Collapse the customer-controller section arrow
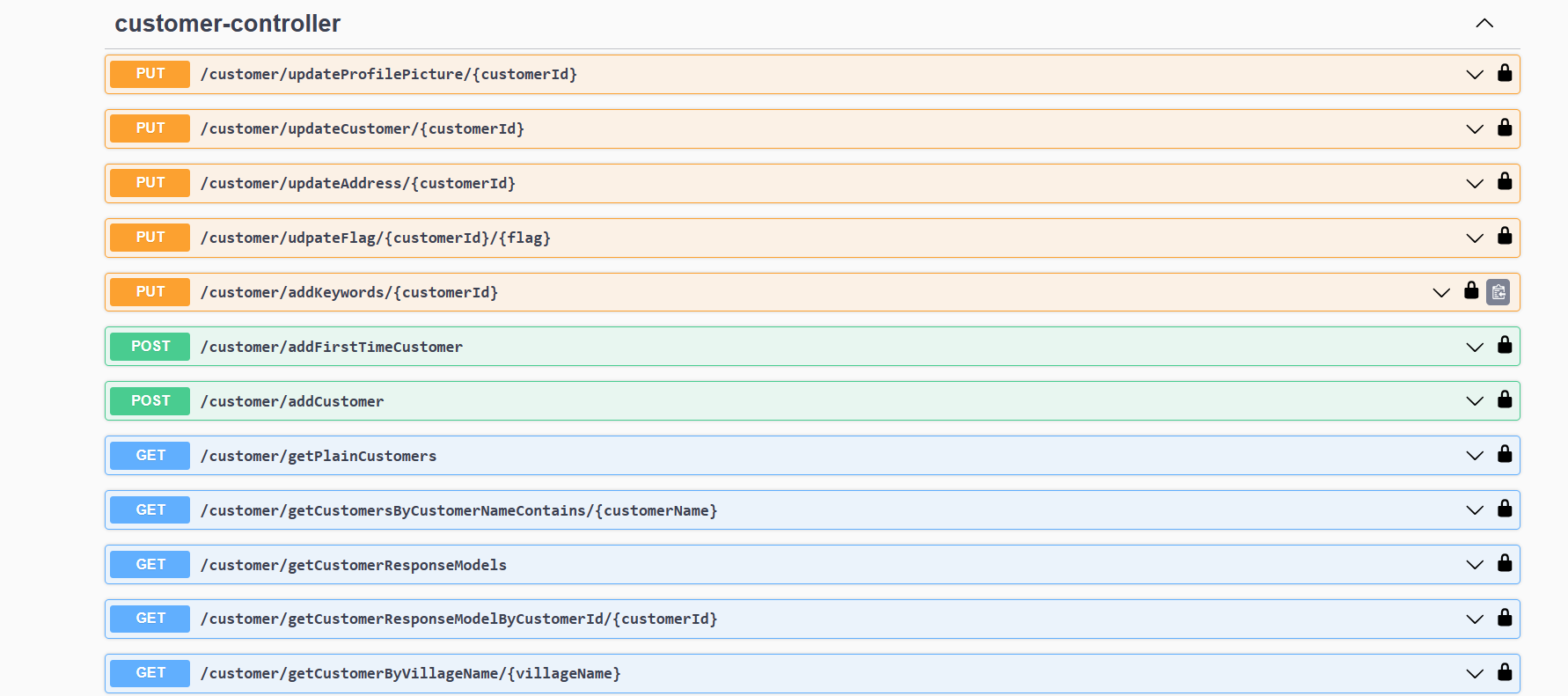This screenshot has width=1568, height=696. [x=1484, y=24]
